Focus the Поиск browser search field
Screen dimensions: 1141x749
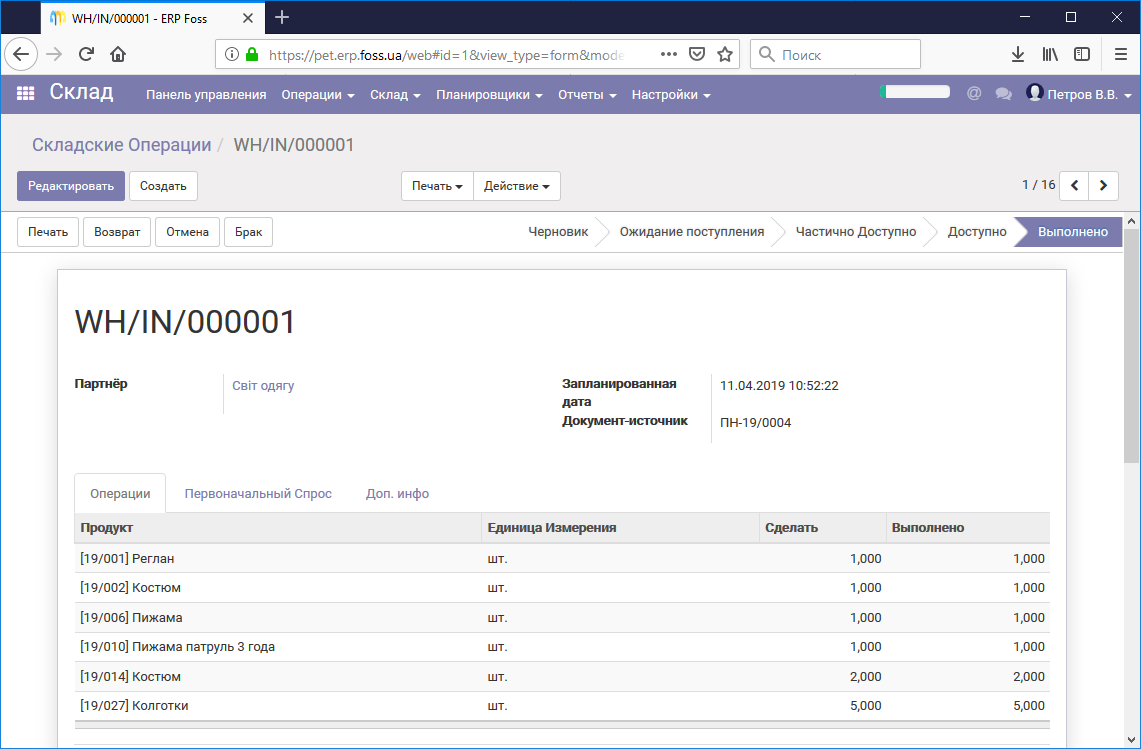[835, 55]
